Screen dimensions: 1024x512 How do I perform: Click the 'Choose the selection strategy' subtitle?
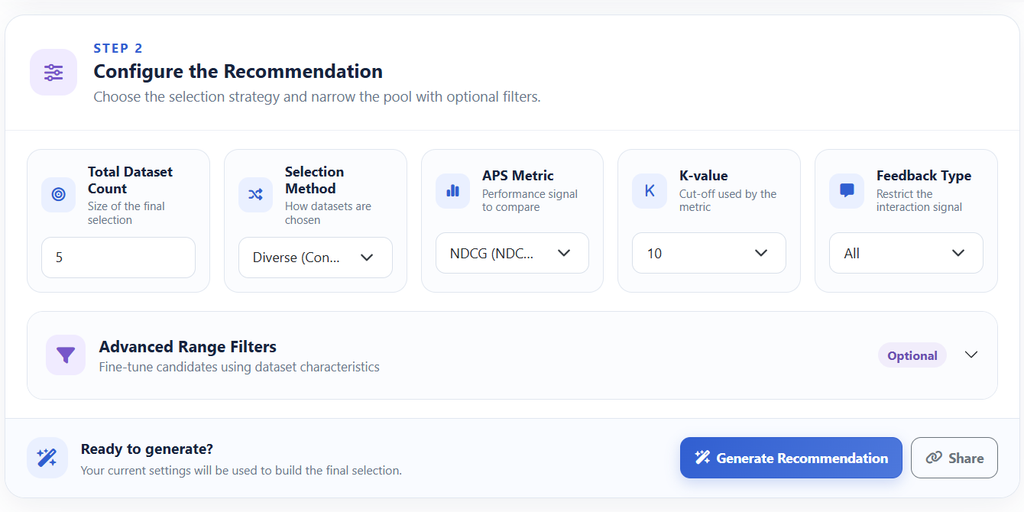[317, 97]
